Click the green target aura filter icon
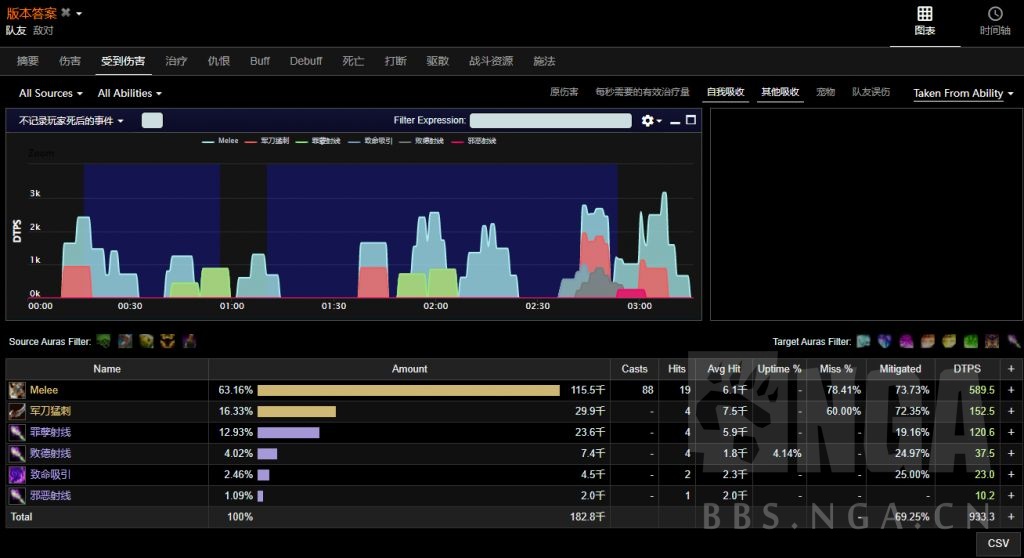Viewport: 1024px width, 558px height. coord(970,341)
